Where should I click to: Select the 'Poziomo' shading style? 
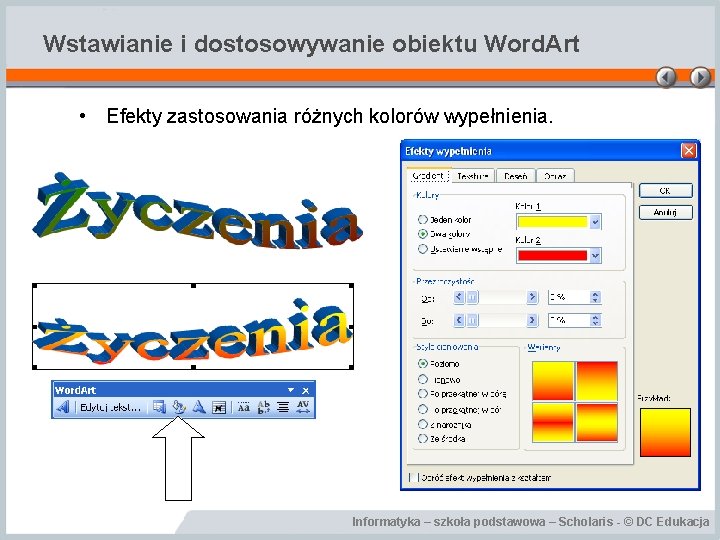pyautogui.click(x=422, y=364)
